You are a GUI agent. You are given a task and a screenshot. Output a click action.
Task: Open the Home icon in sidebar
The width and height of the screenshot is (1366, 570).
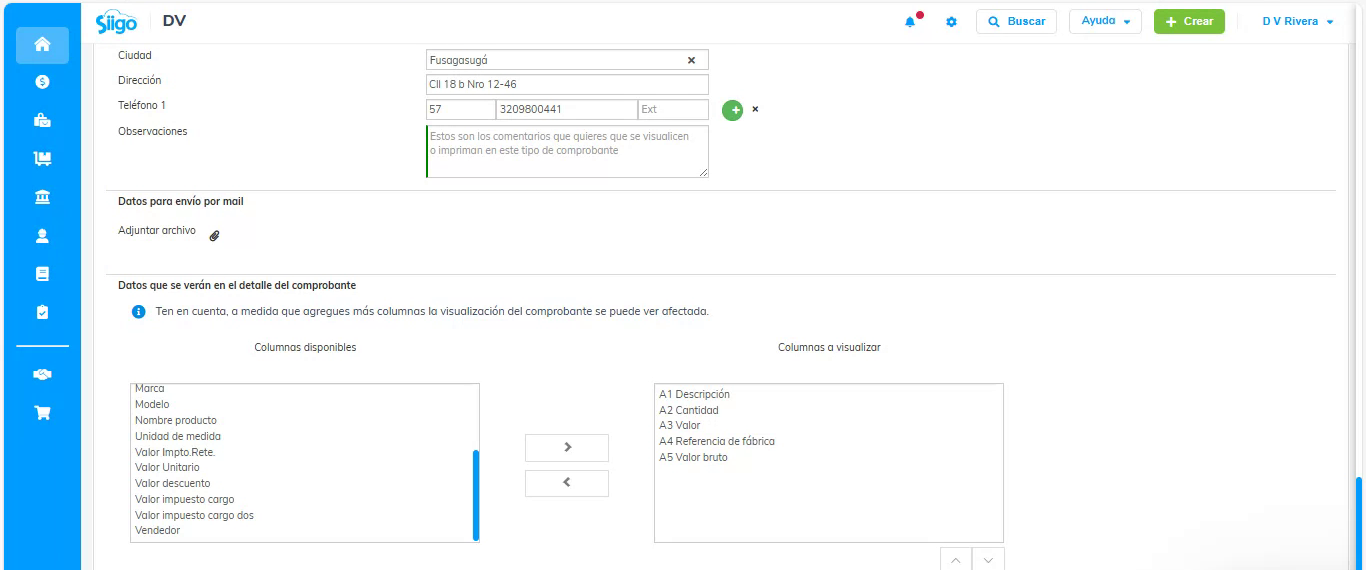(x=42, y=44)
